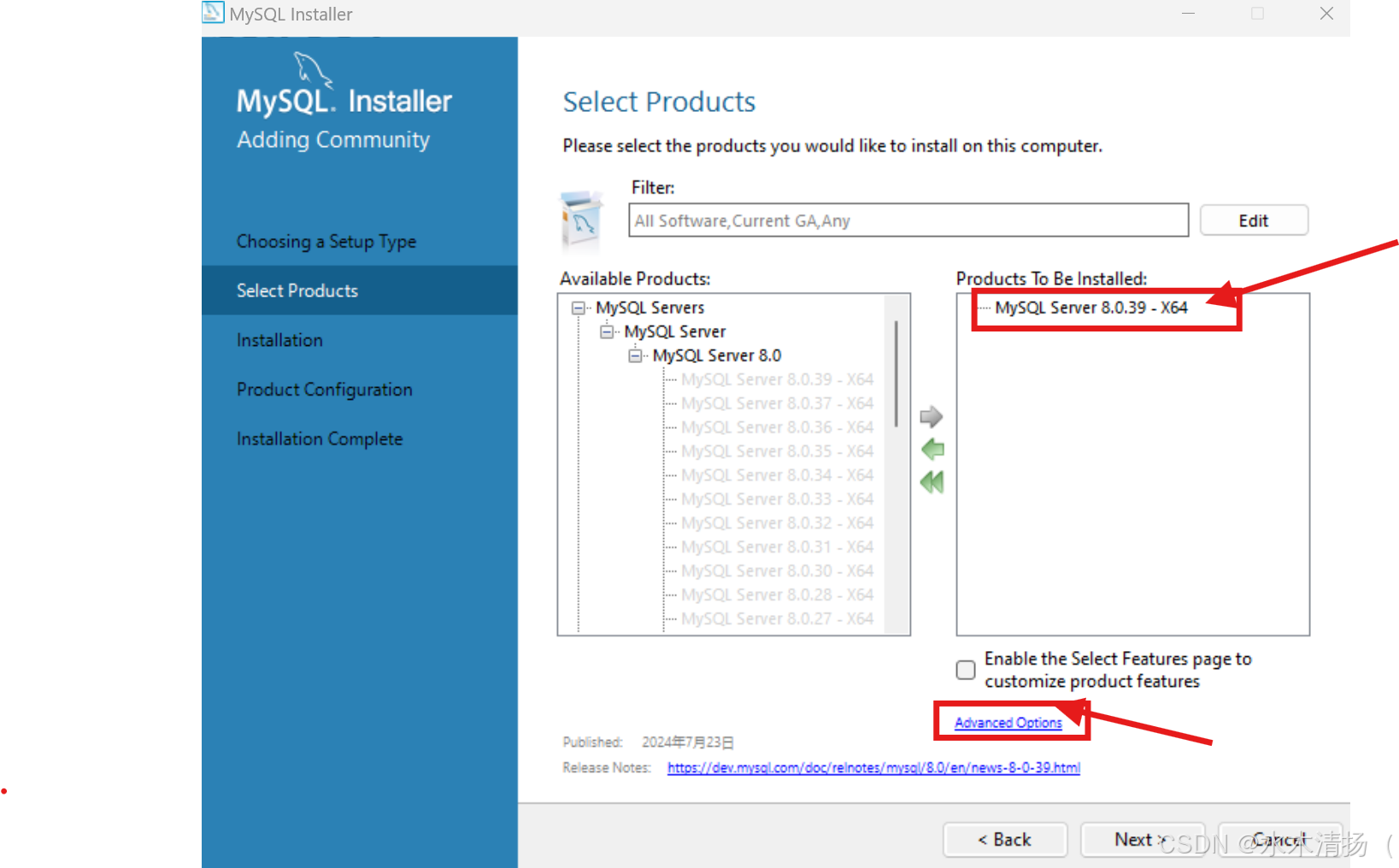The image size is (1399, 868).
Task: Click the Edit filter button
Action: point(1254,220)
